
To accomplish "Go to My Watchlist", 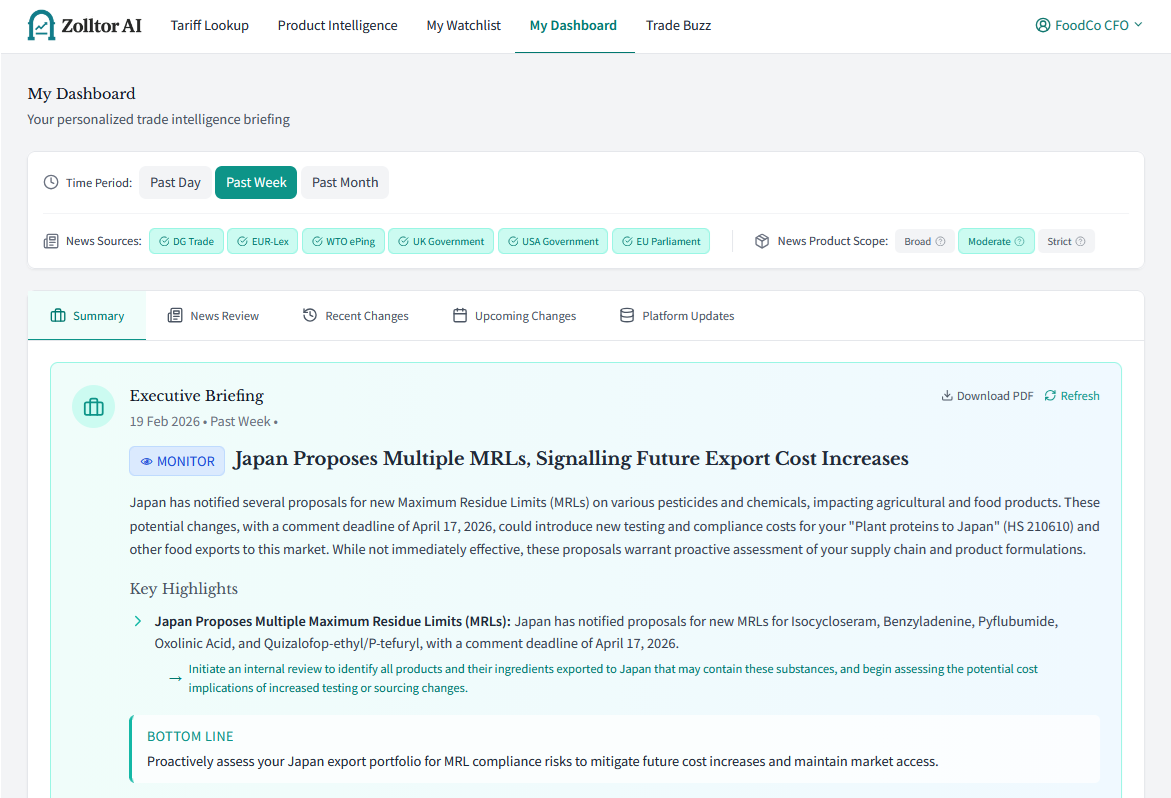I will click(x=464, y=25).
